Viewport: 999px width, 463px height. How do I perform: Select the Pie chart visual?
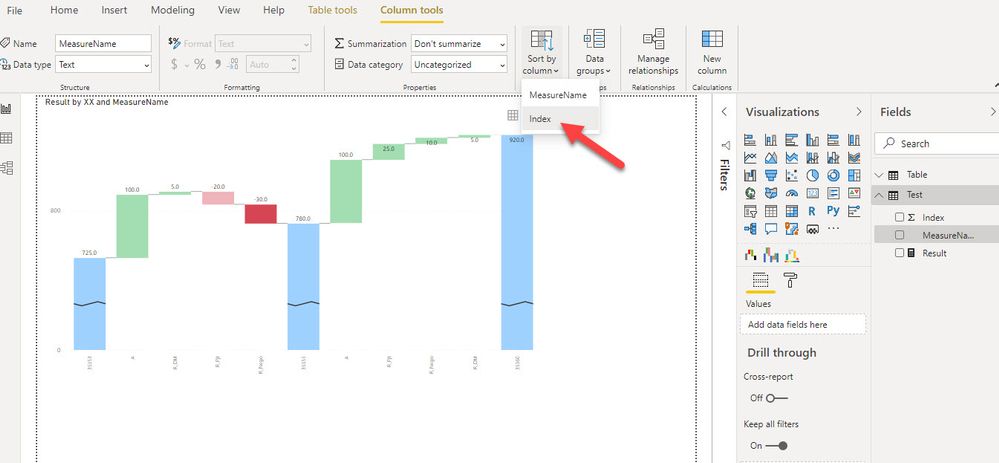tap(812, 175)
